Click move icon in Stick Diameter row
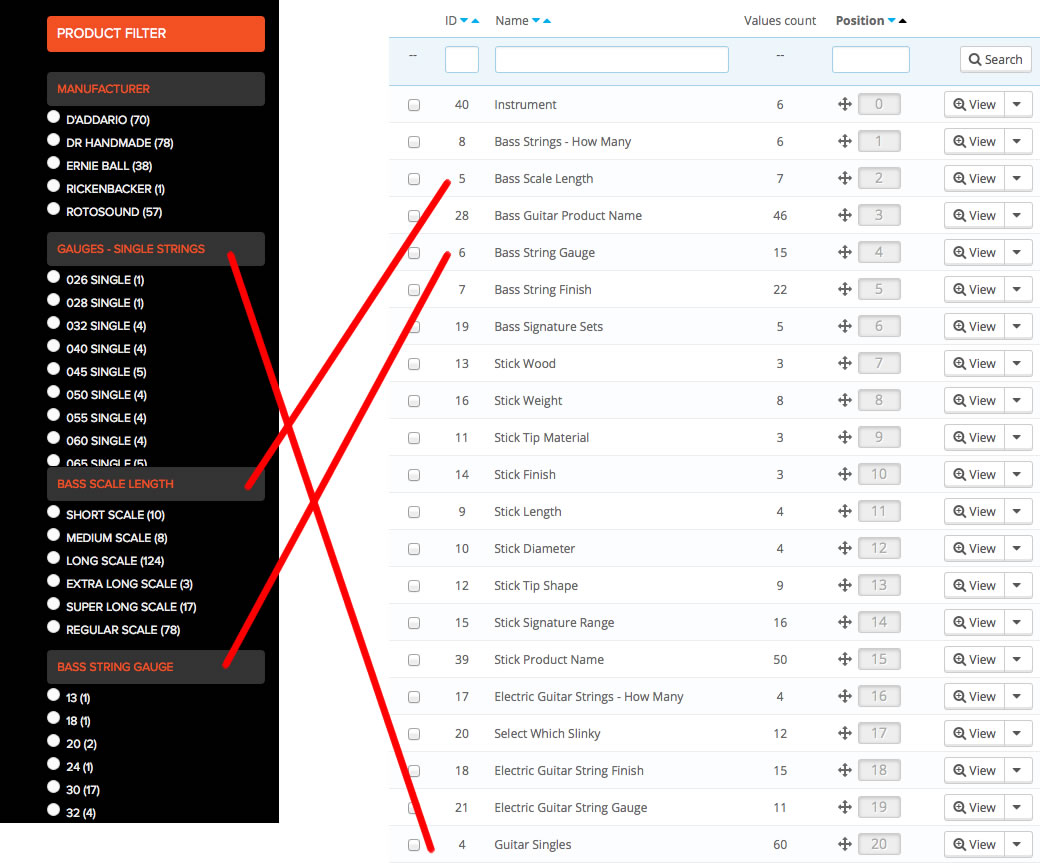The height and width of the screenshot is (863, 1049). [845, 549]
